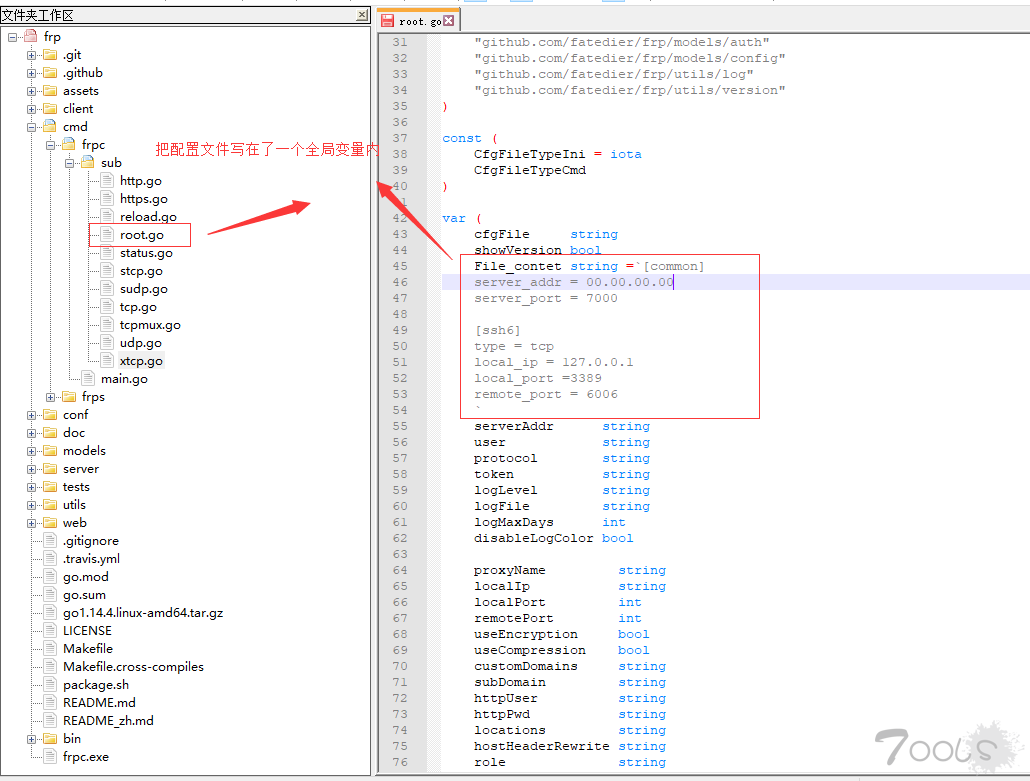The height and width of the screenshot is (781, 1030).
Task: Click the save icon on root.go tab
Action: (x=388, y=21)
